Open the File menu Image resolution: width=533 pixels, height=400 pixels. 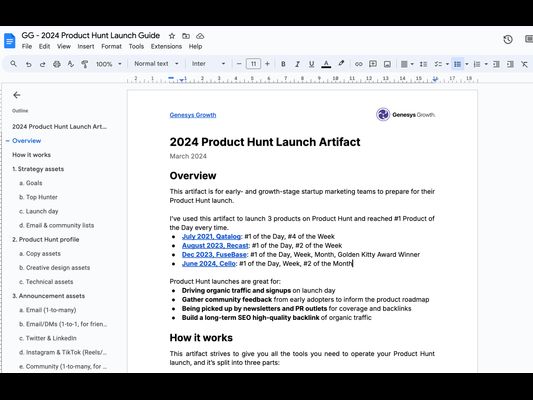27,47
